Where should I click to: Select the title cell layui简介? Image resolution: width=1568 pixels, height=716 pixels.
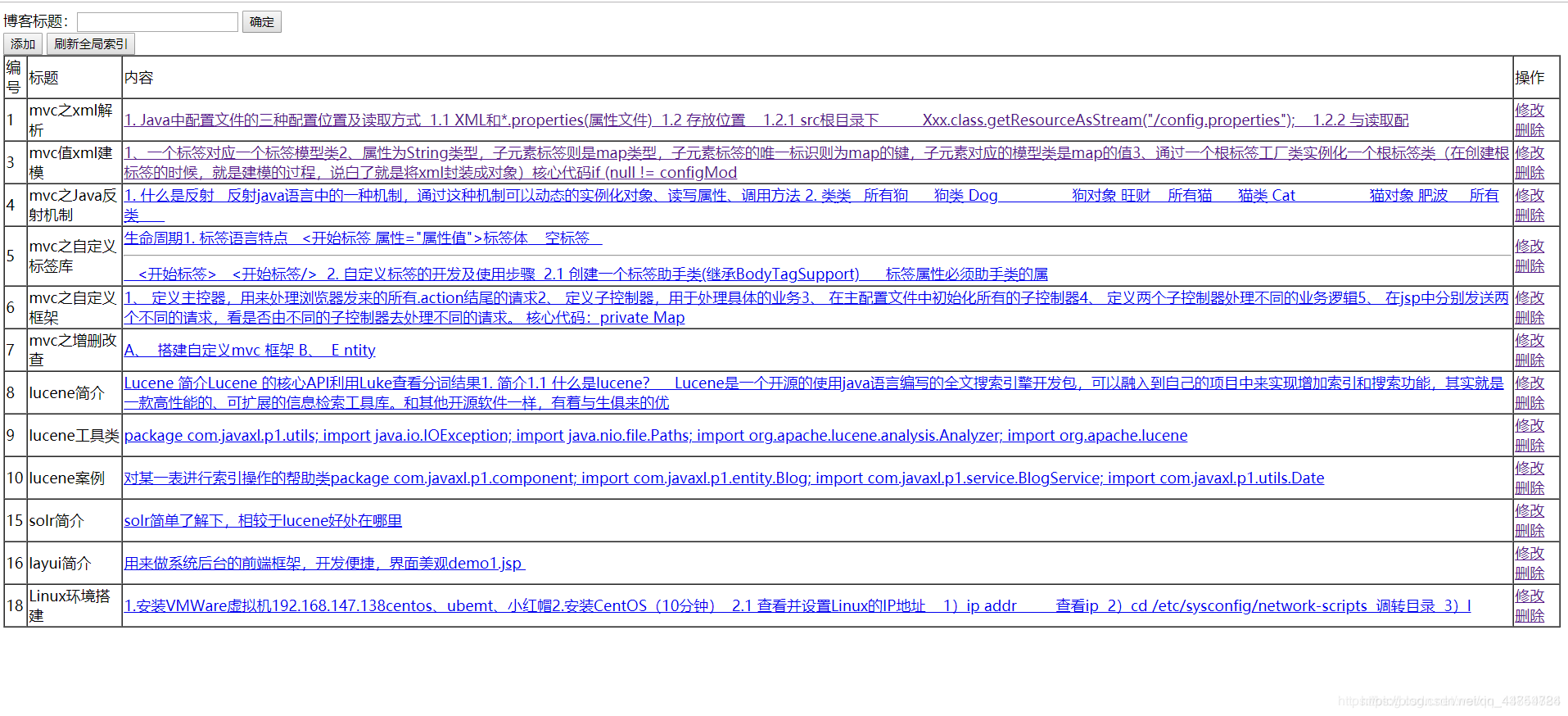pyautogui.click(x=75, y=563)
